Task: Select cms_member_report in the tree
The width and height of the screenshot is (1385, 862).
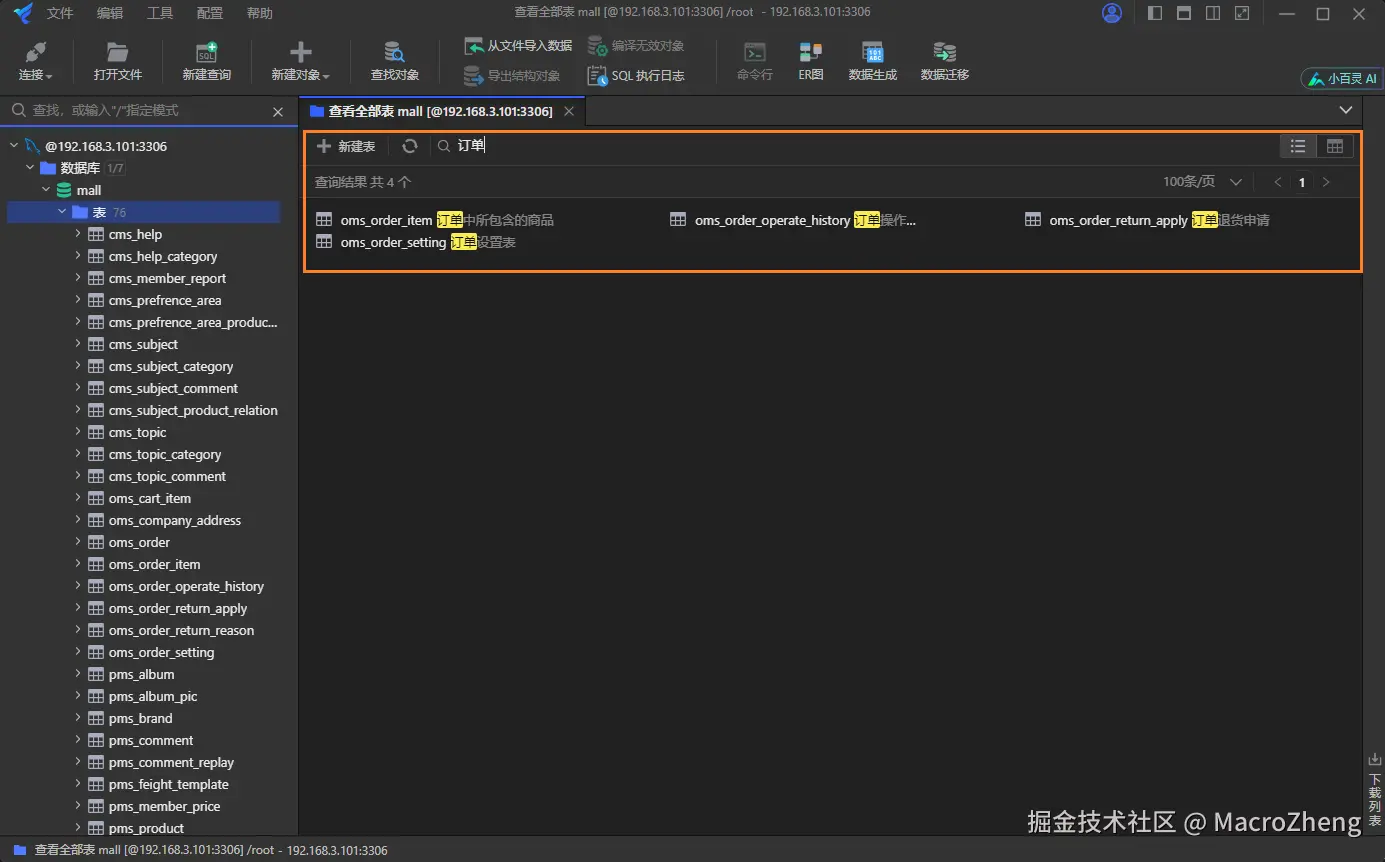Action: (x=167, y=278)
